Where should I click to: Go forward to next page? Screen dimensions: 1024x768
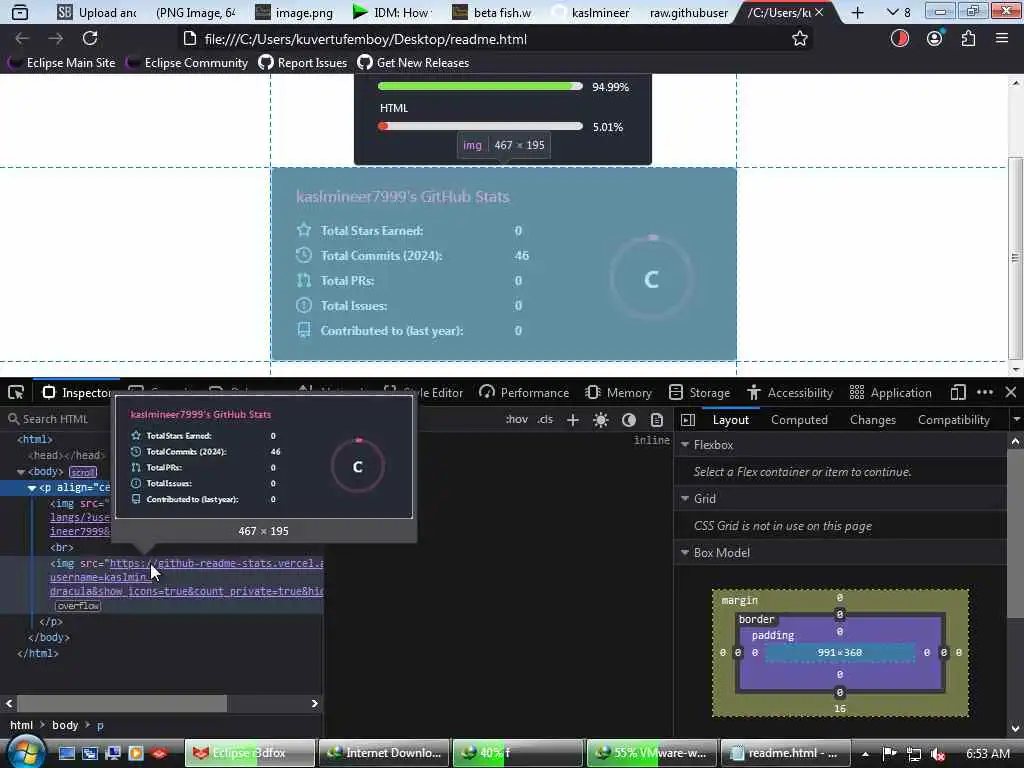[56, 39]
